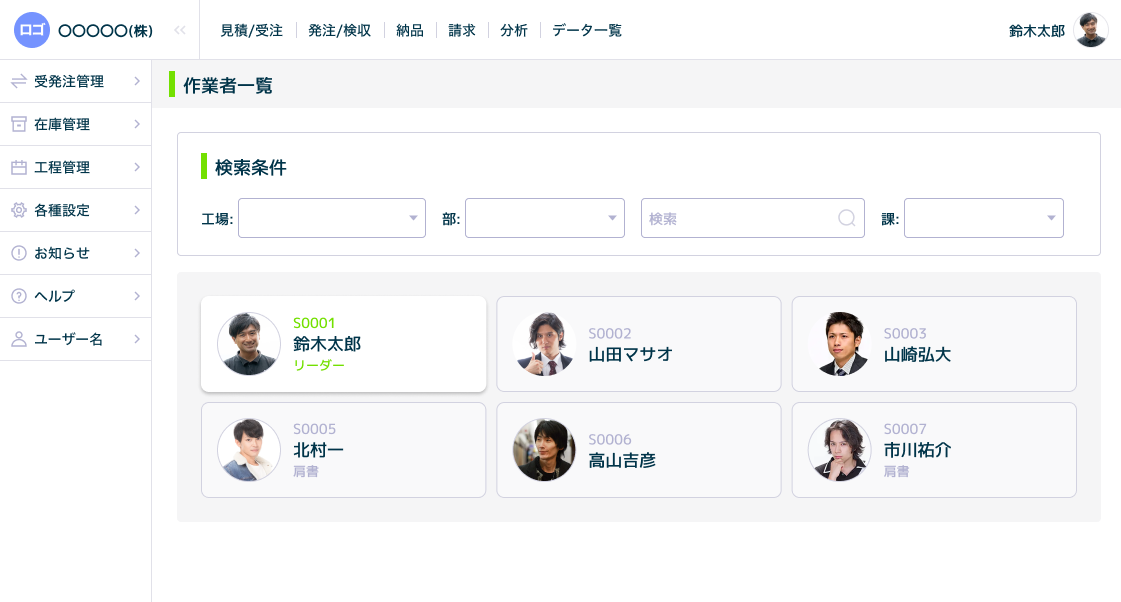1121x602 pixels.
Task: Open 市川祐介 worker card
Action: click(934, 450)
